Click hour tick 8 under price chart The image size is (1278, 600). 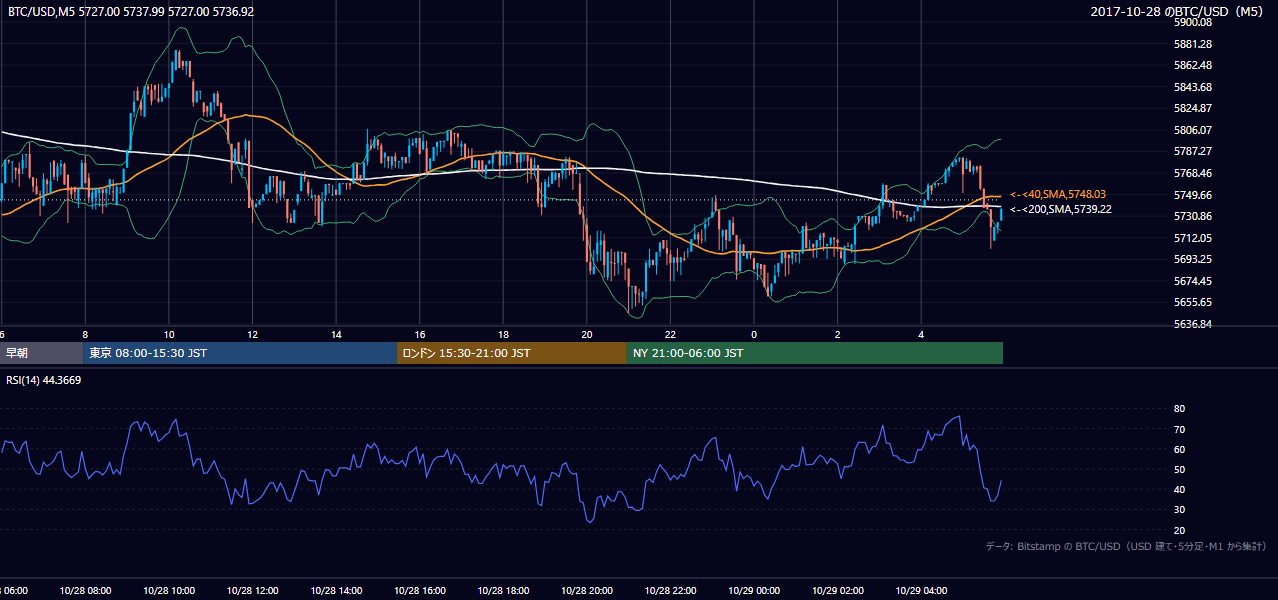85,335
